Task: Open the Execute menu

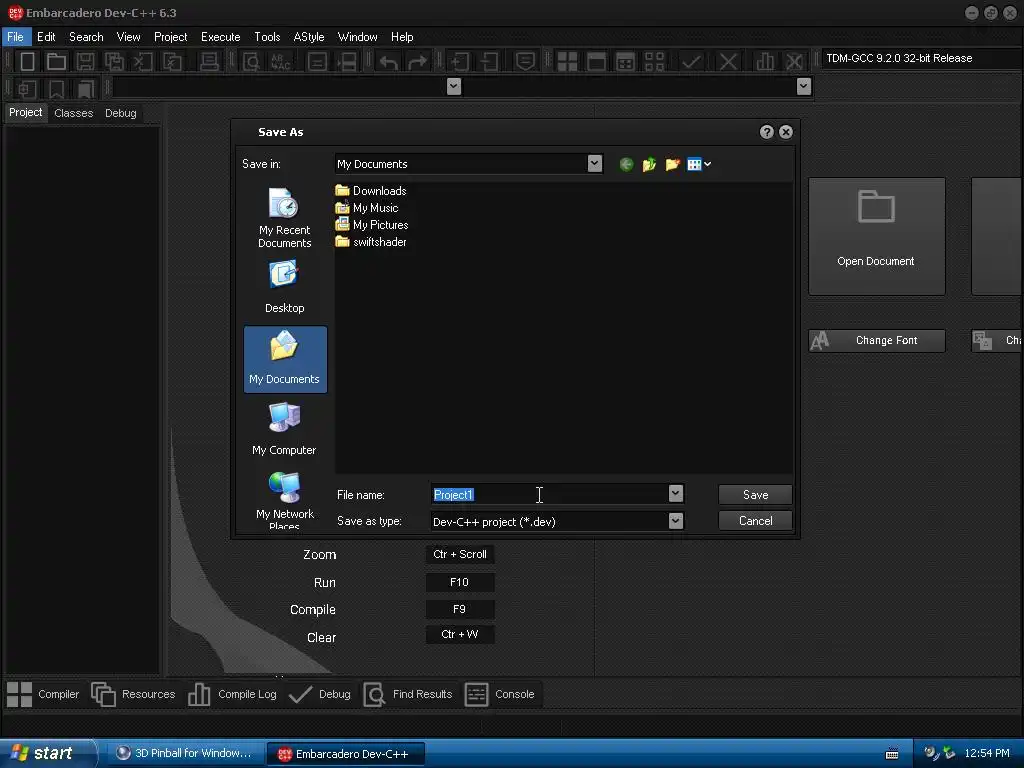Action: tap(221, 37)
